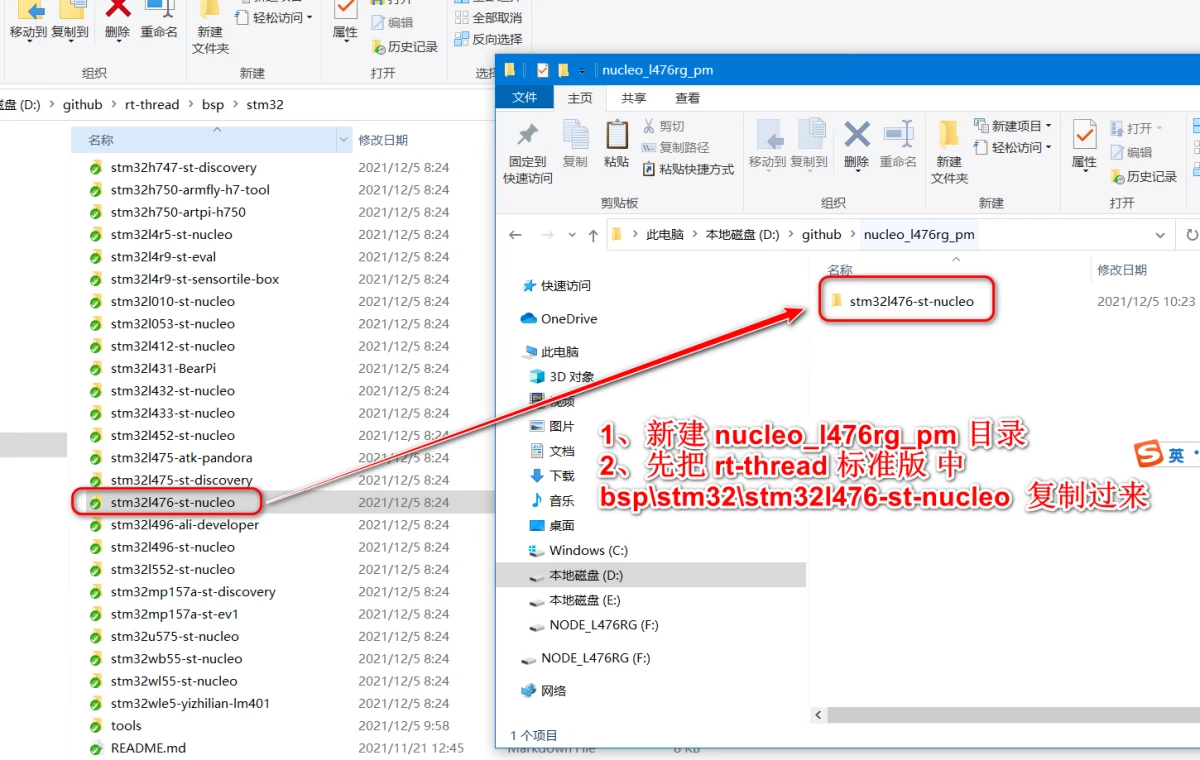Click horizontal scrollbar in front window
This screenshot has width=1200, height=760.
[x=1012, y=715]
